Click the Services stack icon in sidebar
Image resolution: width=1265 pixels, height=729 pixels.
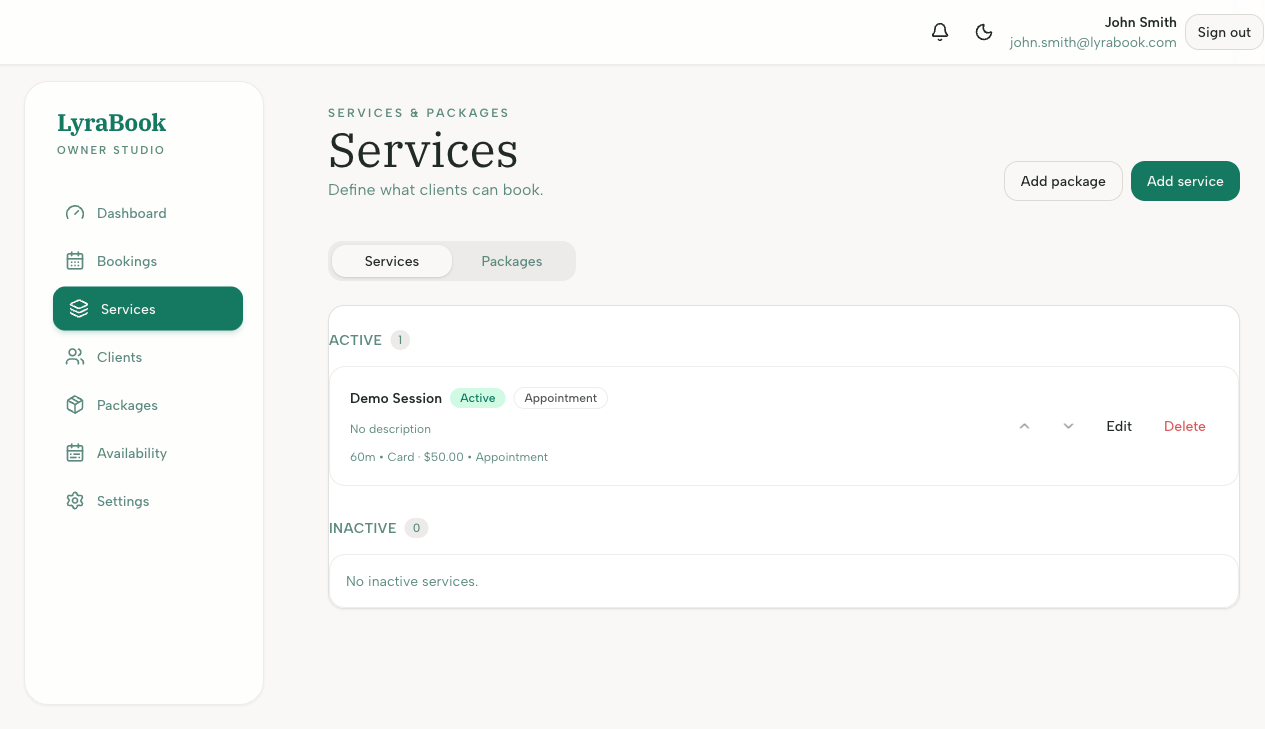[x=78, y=308]
